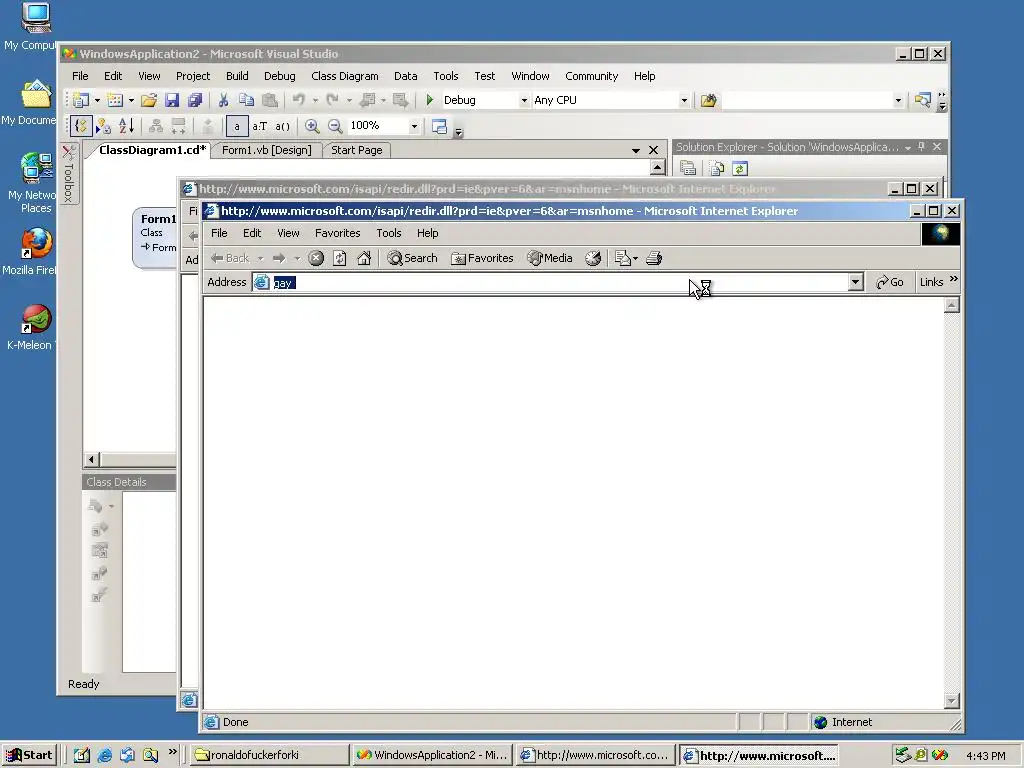Switch to the Start Page tab

pyautogui.click(x=357, y=150)
